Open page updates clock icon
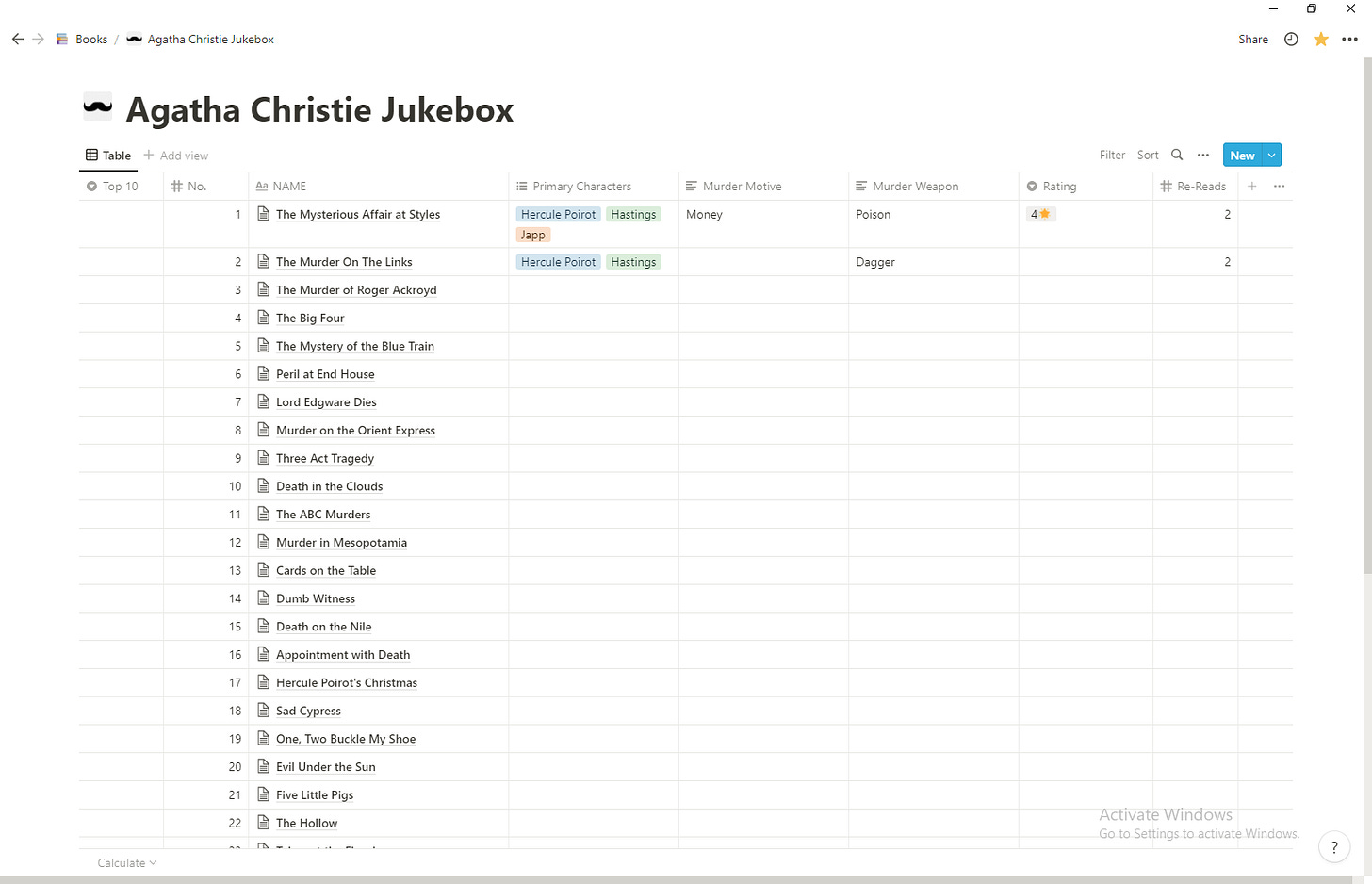1372x884 pixels. (x=1291, y=39)
